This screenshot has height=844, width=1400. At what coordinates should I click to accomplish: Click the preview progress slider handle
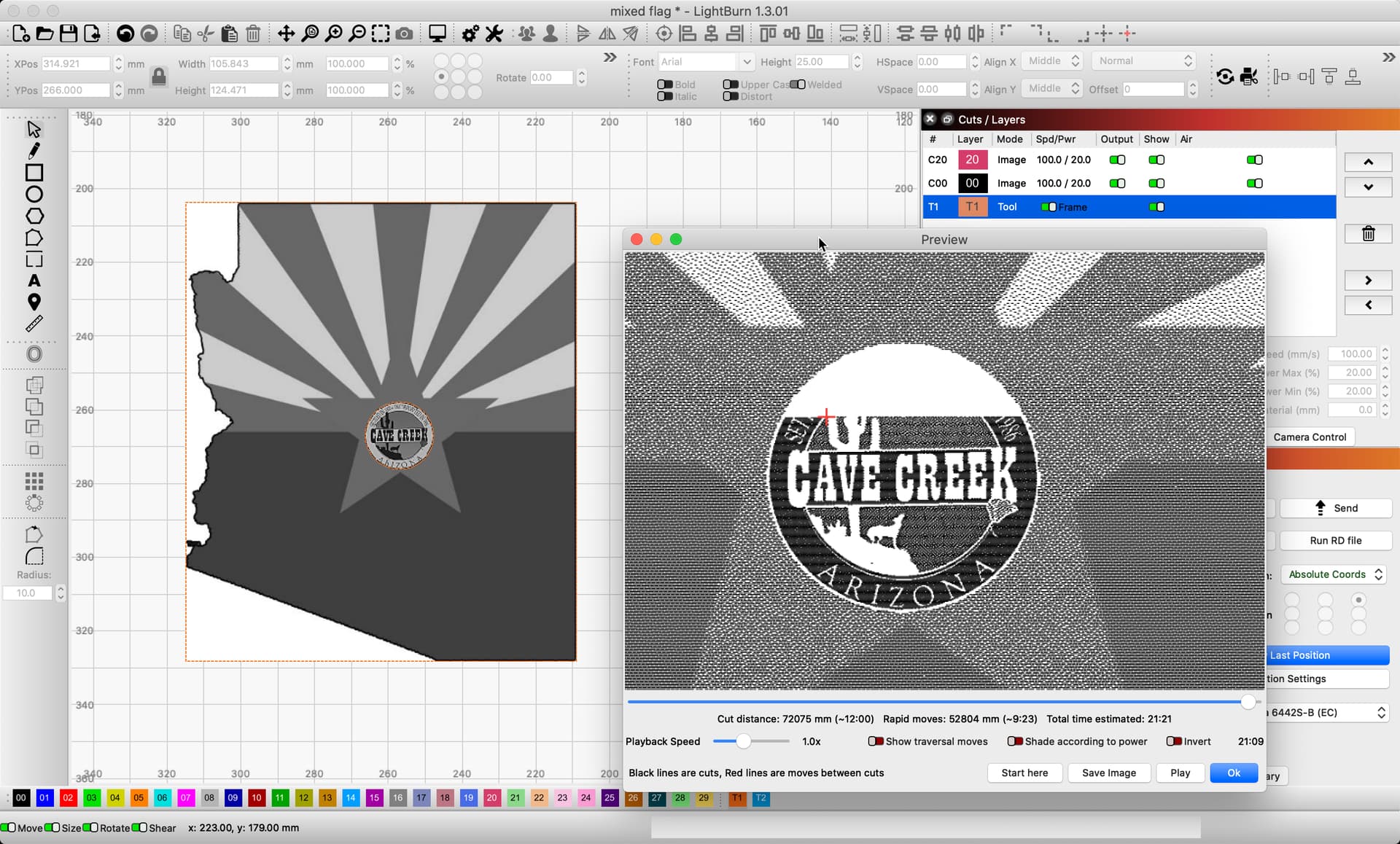[x=1248, y=702]
